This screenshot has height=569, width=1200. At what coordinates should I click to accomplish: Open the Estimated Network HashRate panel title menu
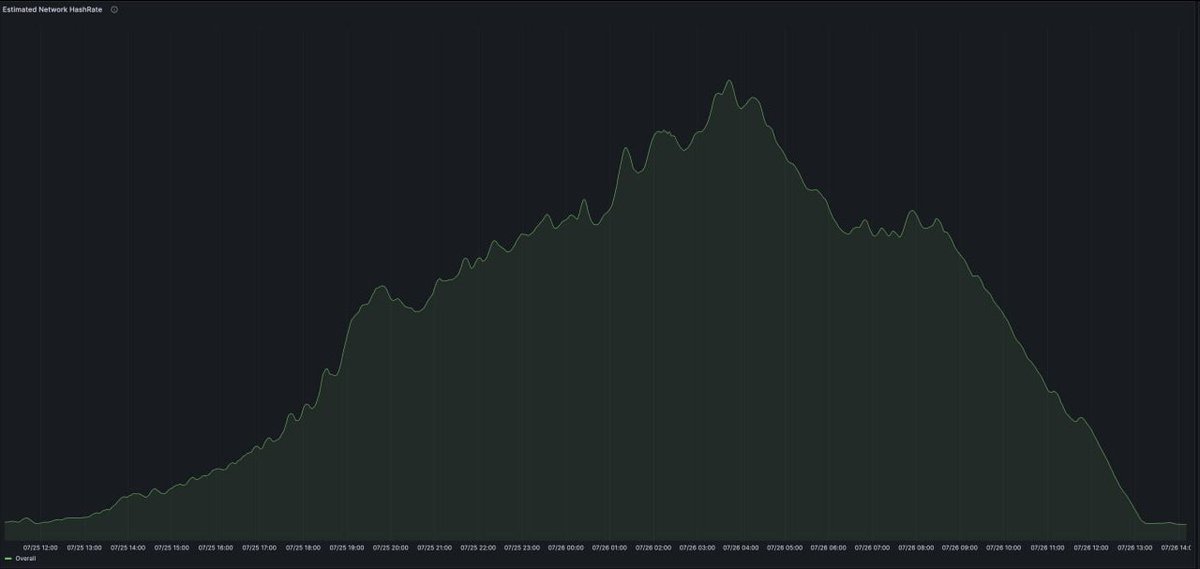click(x=53, y=9)
